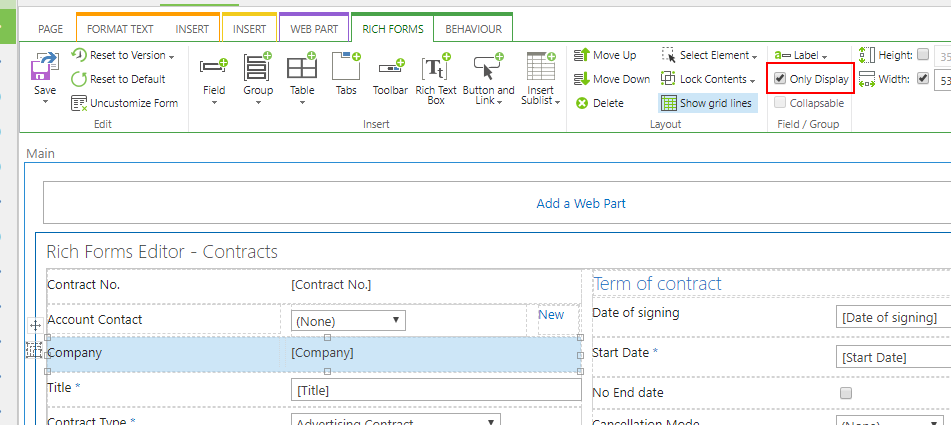
Task: Open the Table insert icon
Action: [x=302, y=68]
